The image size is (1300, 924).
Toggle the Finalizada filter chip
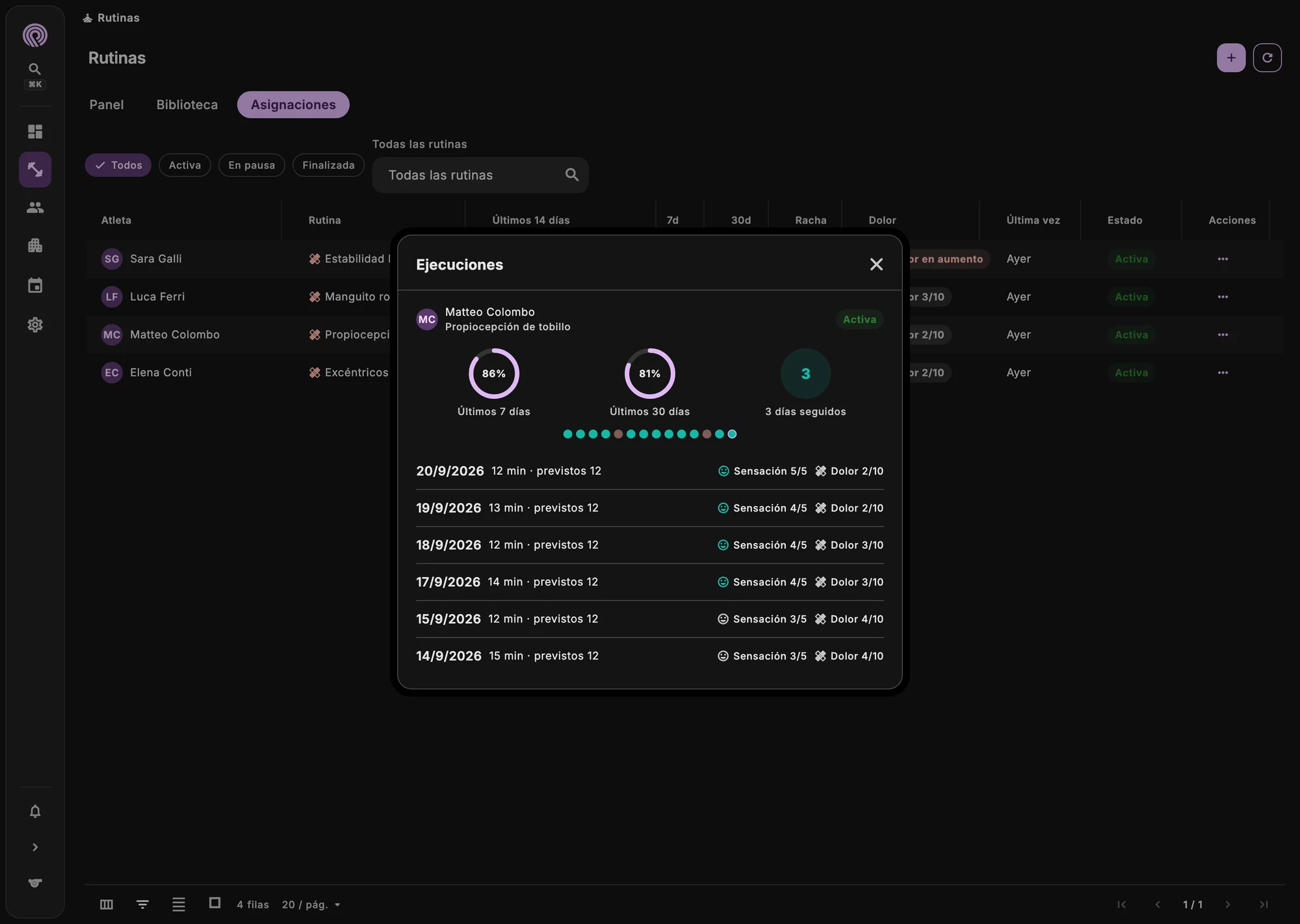(x=328, y=165)
